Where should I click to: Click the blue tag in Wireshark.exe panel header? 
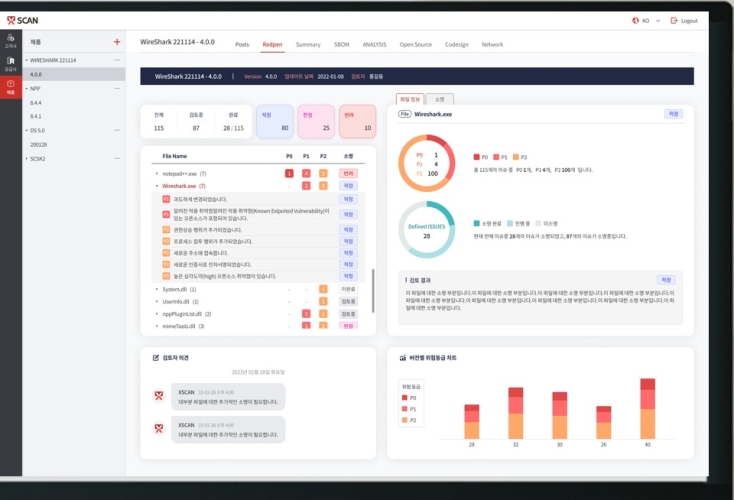click(x=673, y=114)
